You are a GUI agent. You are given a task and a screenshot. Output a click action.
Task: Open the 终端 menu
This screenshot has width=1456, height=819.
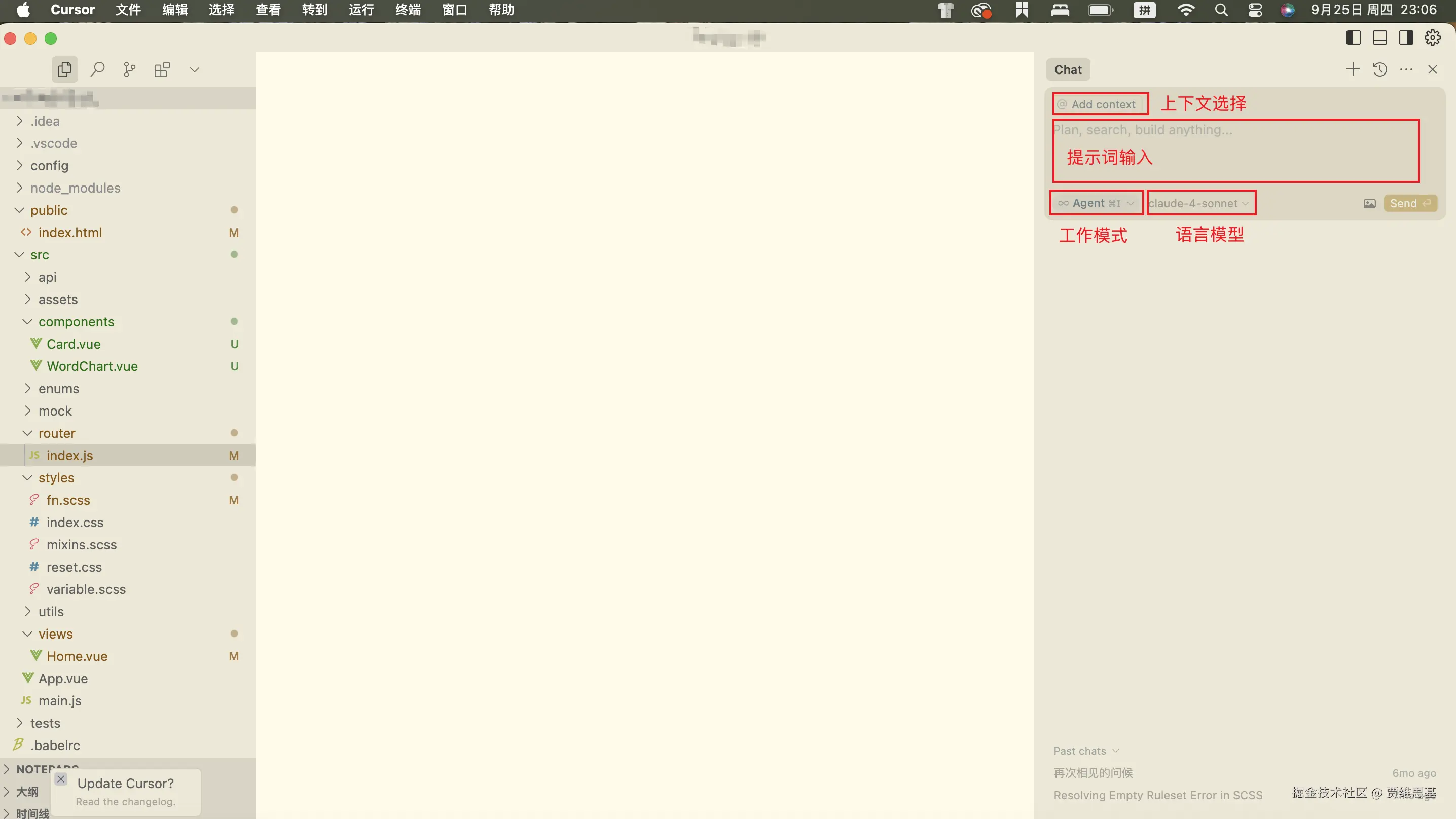(408, 10)
